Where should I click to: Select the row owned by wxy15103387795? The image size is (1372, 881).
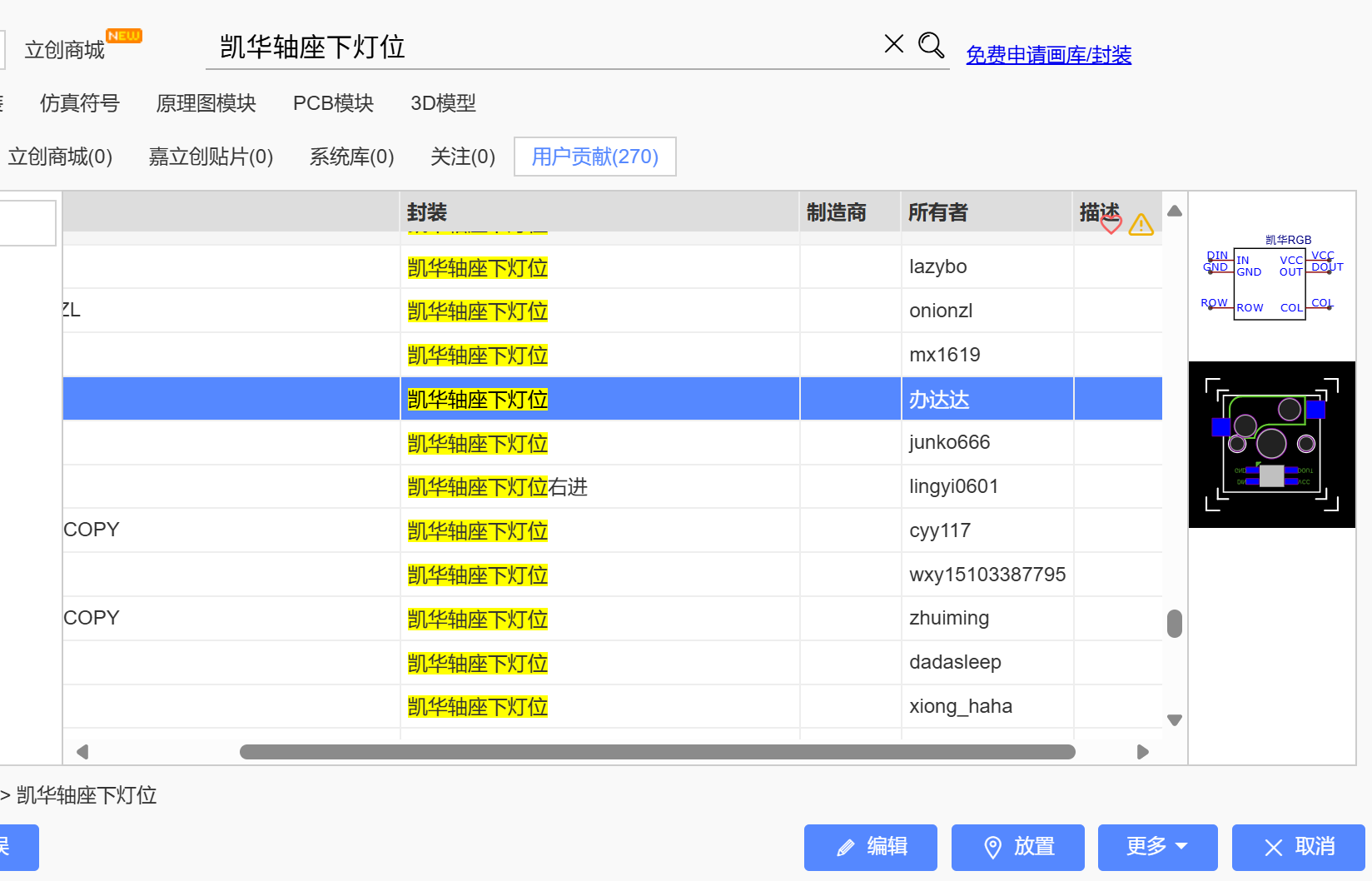(x=613, y=575)
